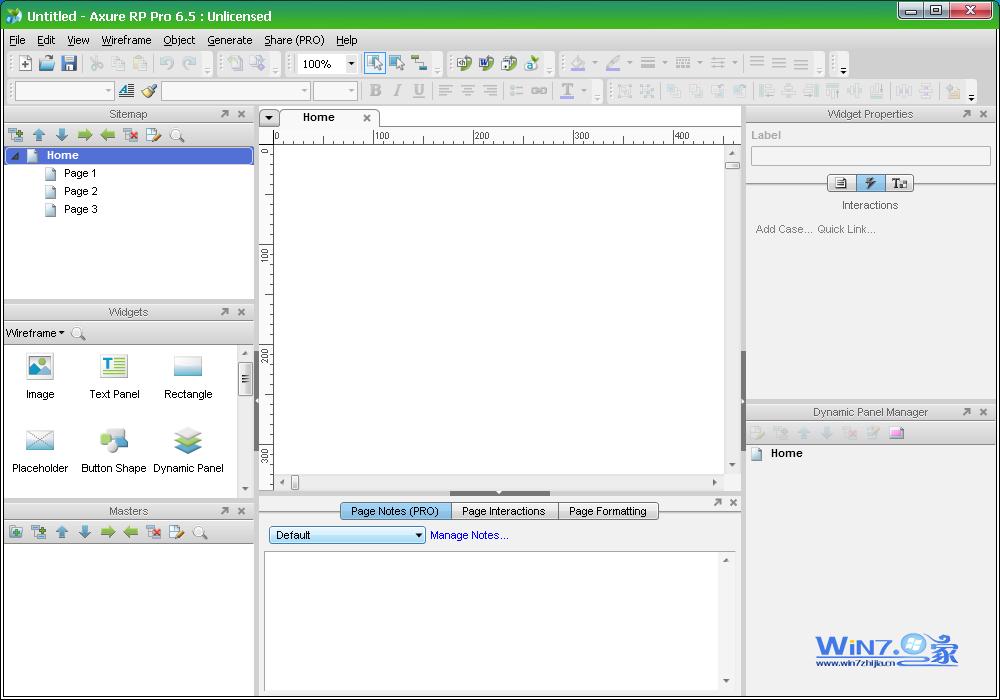Open the widget style editor icon
Viewport: 1000px width, 700px height.
coord(126,91)
